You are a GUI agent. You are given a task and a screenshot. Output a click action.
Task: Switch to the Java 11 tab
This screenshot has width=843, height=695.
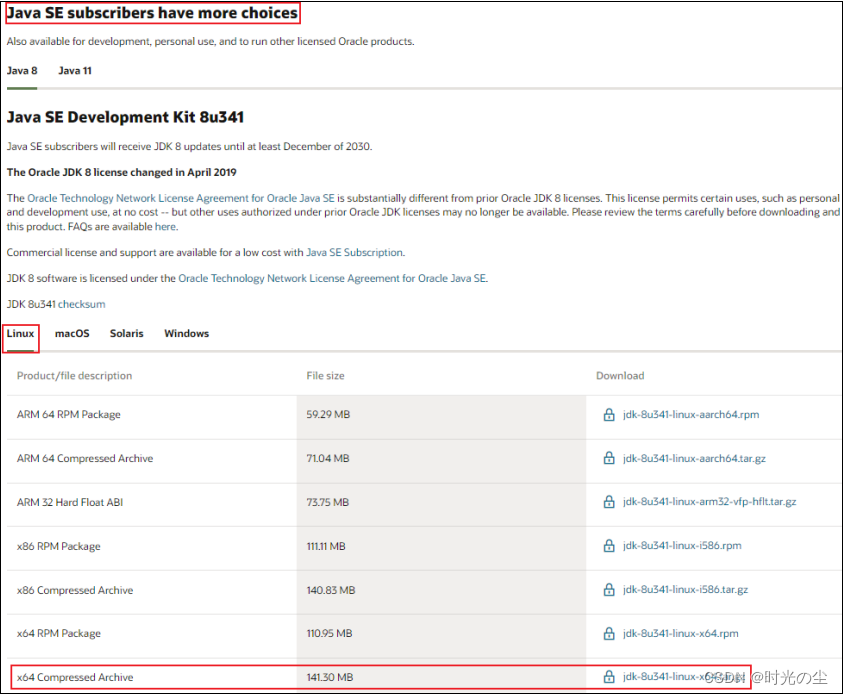[x=75, y=71]
